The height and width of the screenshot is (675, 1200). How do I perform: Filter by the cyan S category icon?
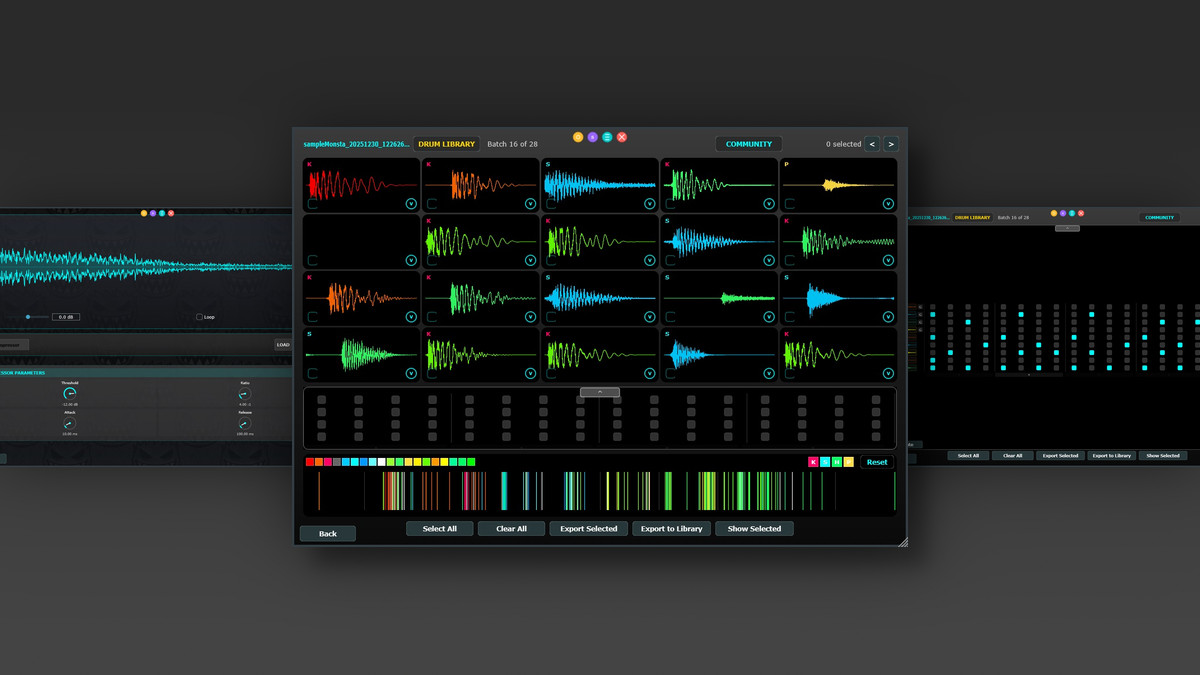pyautogui.click(x=825, y=462)
